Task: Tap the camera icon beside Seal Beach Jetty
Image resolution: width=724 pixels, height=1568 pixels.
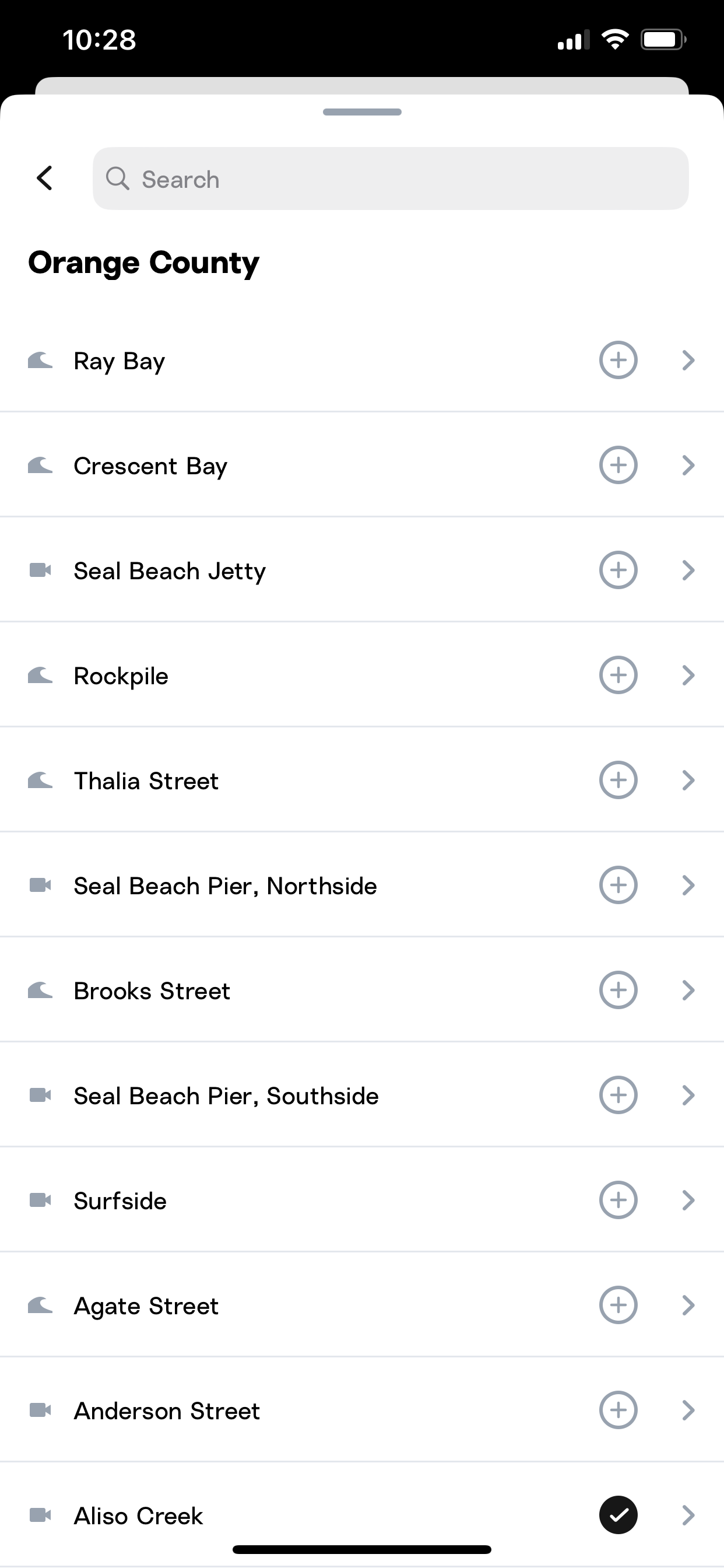Action: 40,570
